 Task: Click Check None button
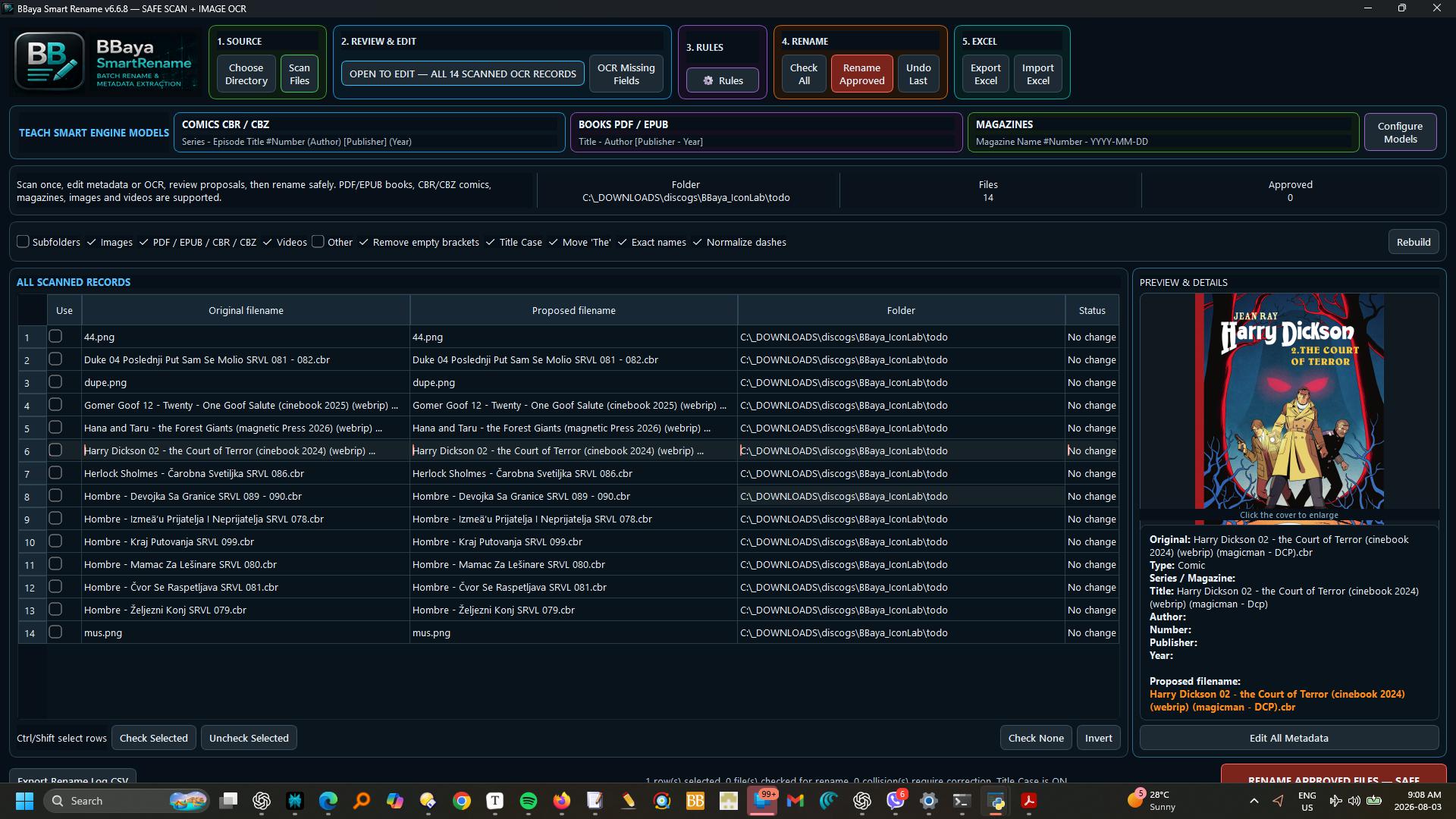(x=1036, y=738)
